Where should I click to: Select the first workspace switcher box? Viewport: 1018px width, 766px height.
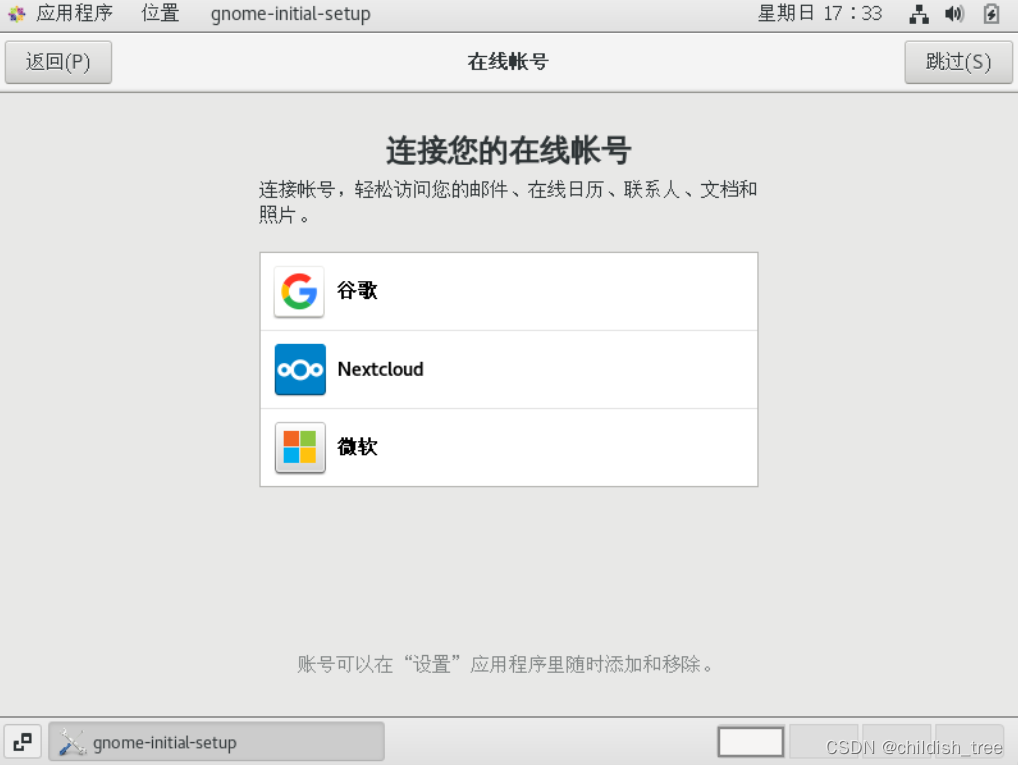click(751, 742)
